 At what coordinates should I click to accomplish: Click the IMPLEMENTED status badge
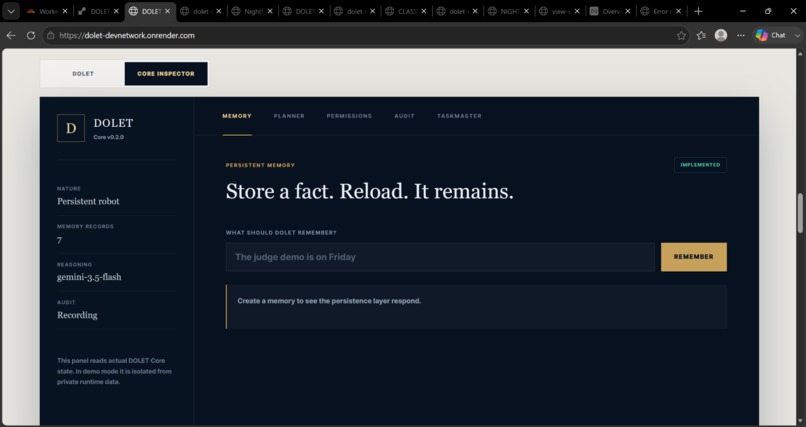pos(700,165)
